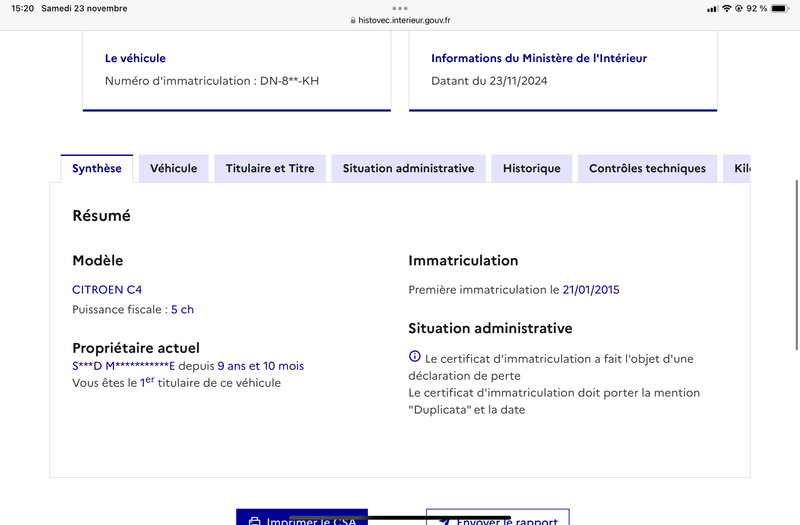Click the Imprimer le CSA button
800x525 pixels.
coord(302,517)
